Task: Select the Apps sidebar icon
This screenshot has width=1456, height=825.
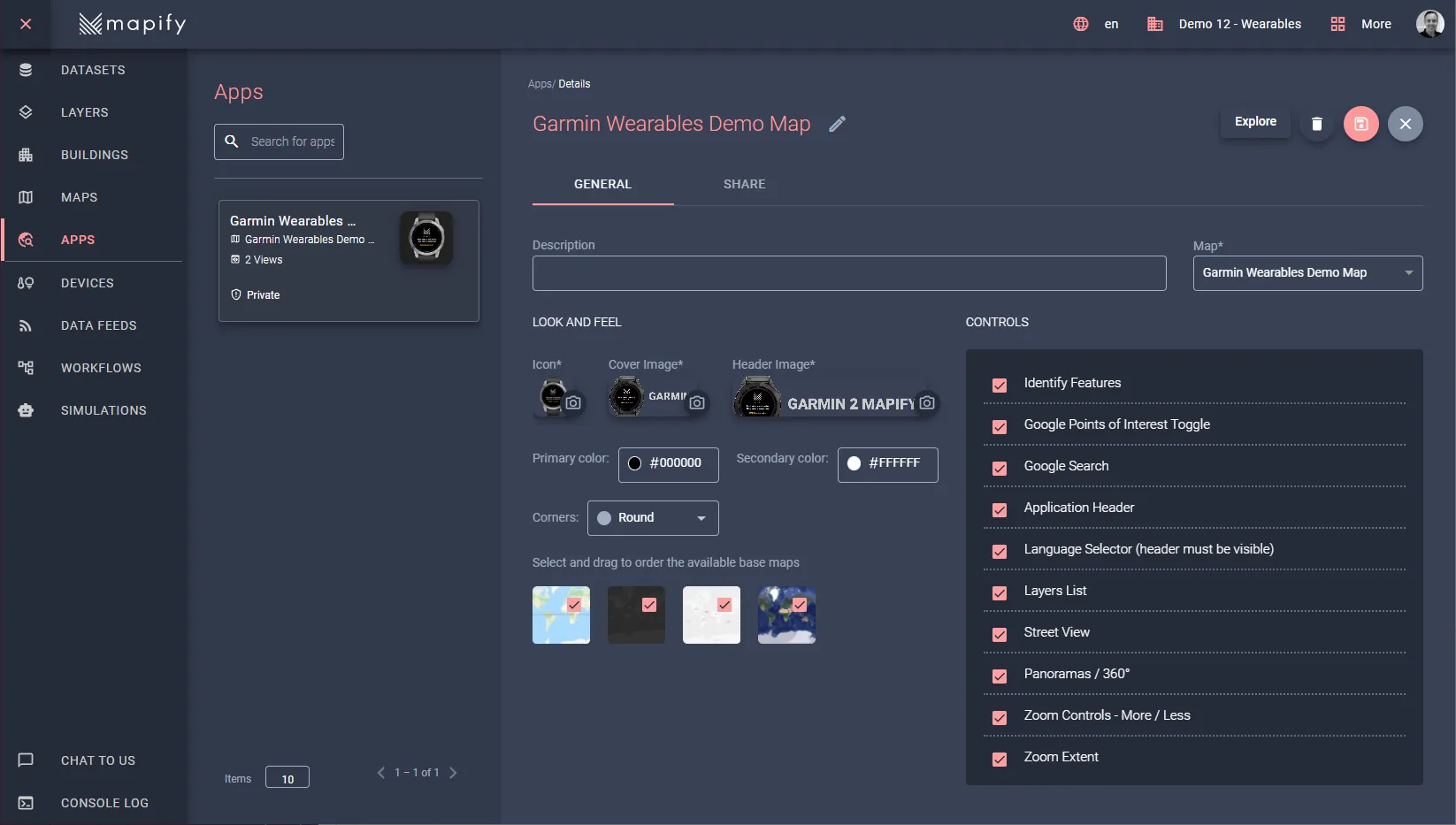Action: (x=26, y=240)
